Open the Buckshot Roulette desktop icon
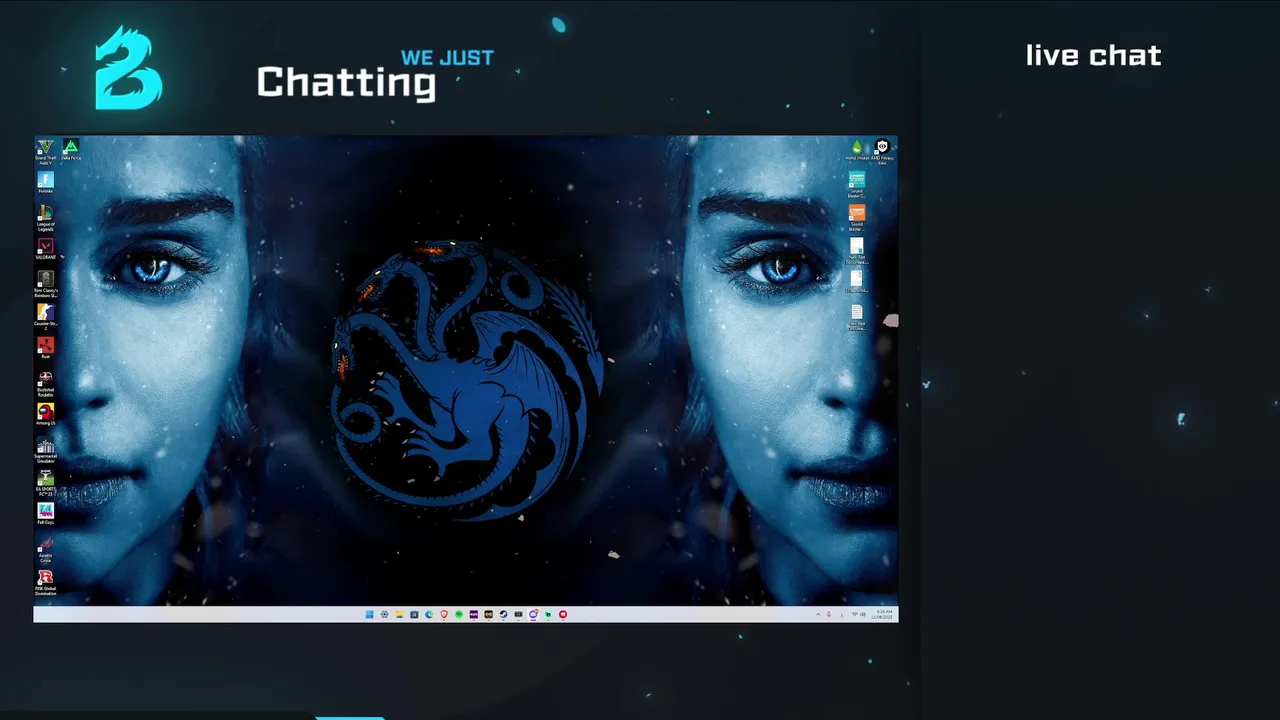1280x720 pixels. pyautogui.click(x=45, y=382)
